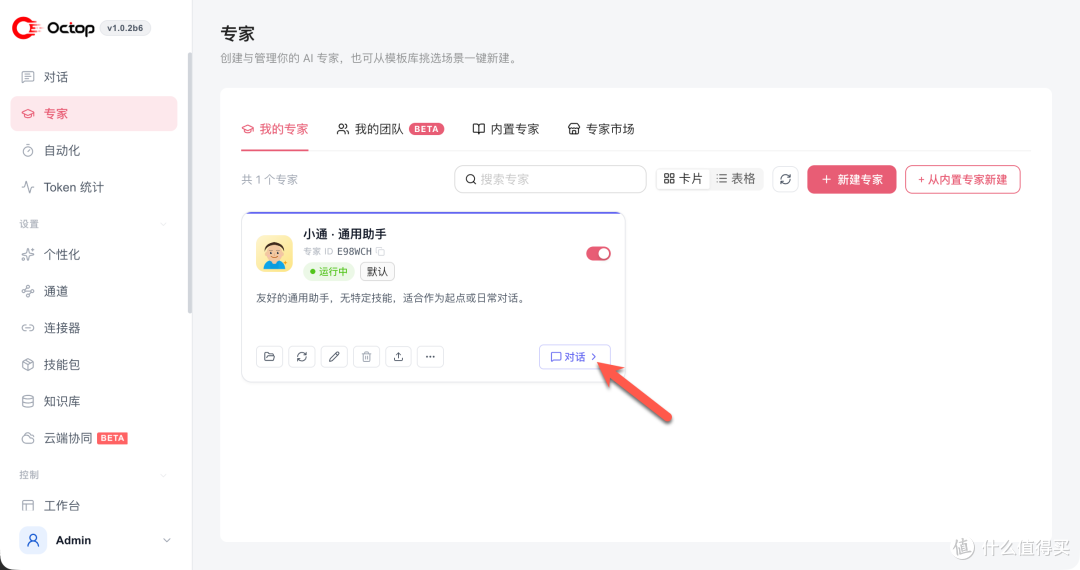Switch to 我的团队 tab
The width and height of the screenshot is (1080, 570).
point(390,129)
